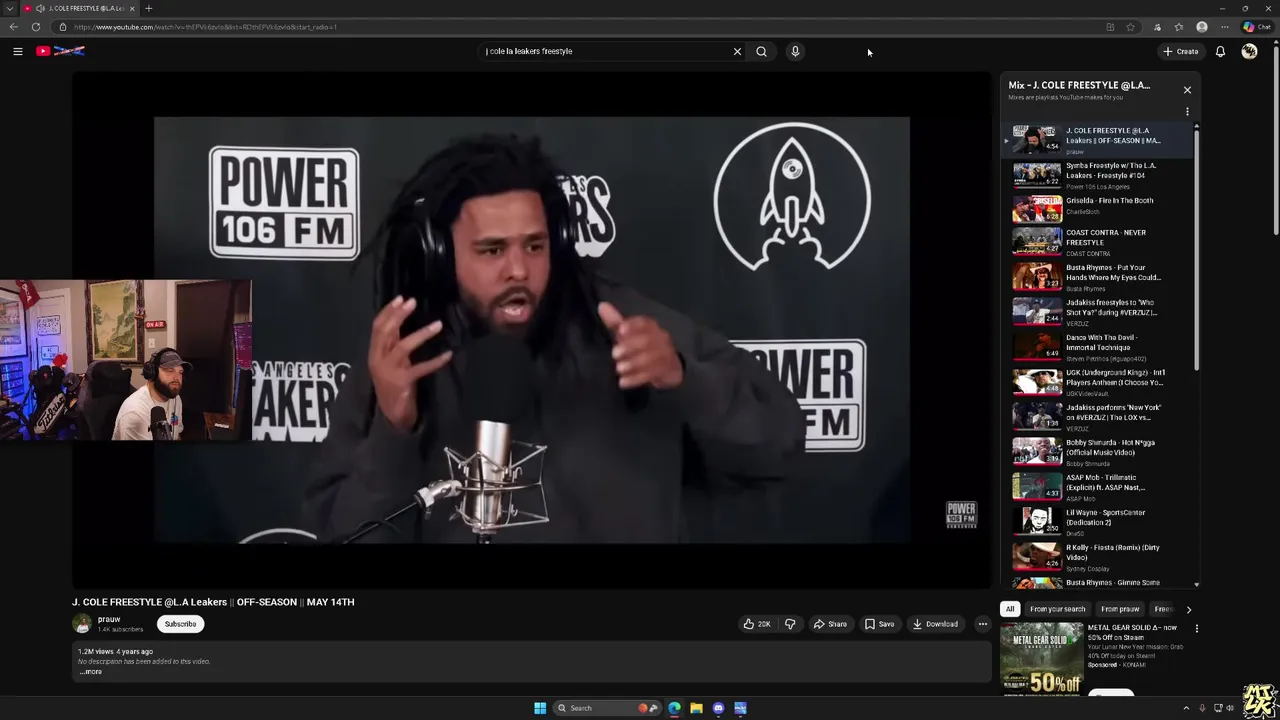Subscribe to the prauw channel
The width and height of the screenshot is (1280, 720).
pos(180,624)
